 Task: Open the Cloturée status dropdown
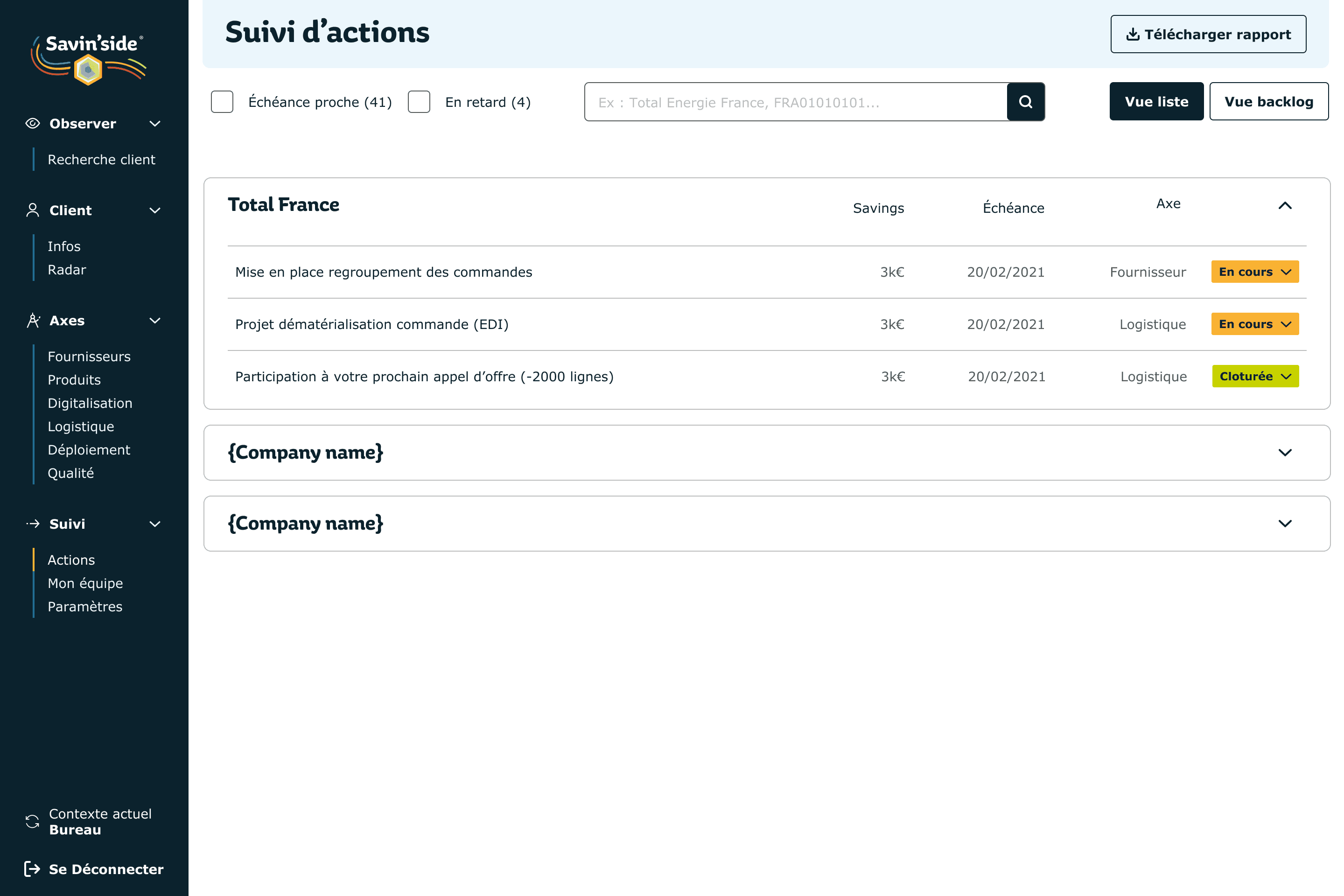pyautogui.click(x=1255, y=376)
